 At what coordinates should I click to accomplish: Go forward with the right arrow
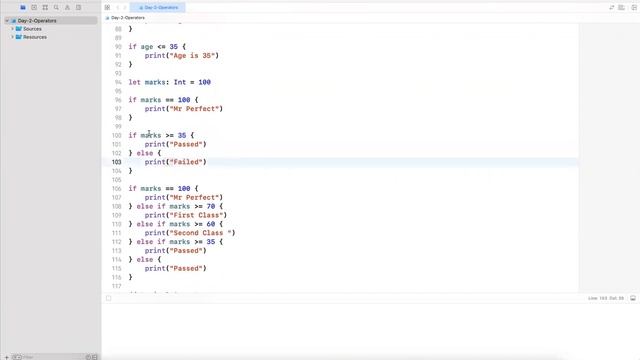[x=125, y=7]
